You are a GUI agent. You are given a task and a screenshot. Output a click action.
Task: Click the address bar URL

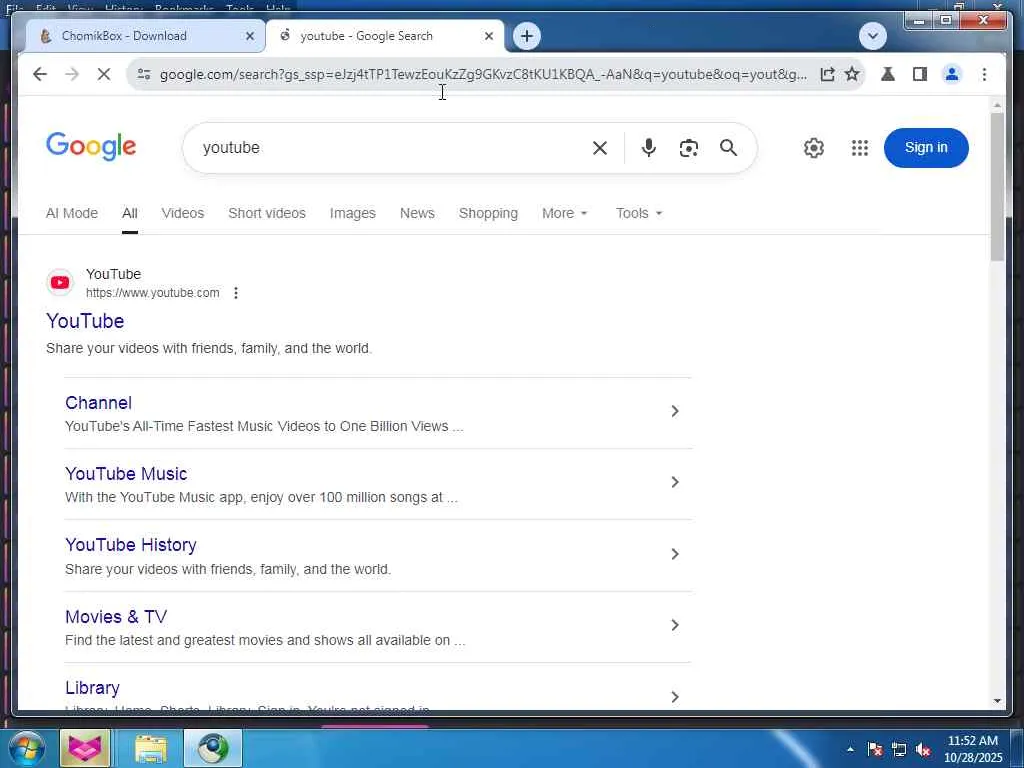point(483,74)
